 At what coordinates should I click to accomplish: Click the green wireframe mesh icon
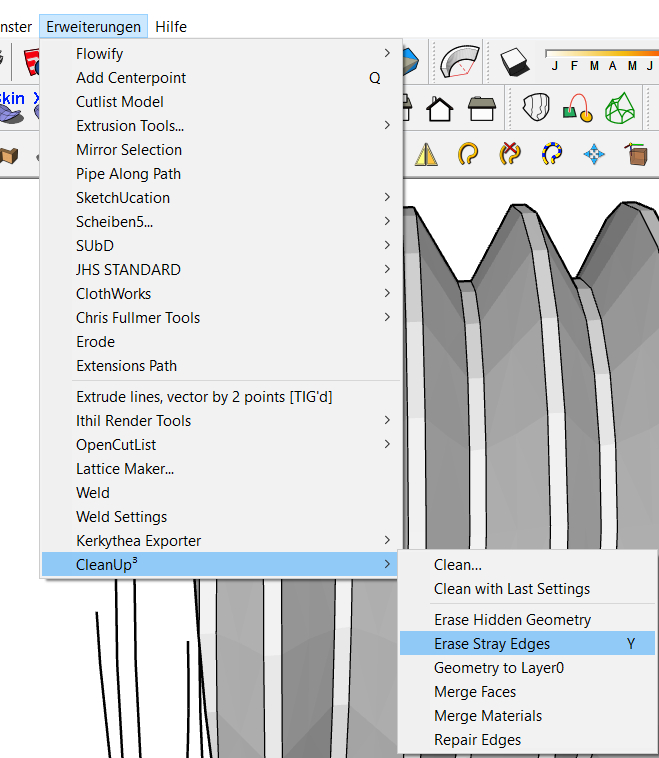pos(624,107)
